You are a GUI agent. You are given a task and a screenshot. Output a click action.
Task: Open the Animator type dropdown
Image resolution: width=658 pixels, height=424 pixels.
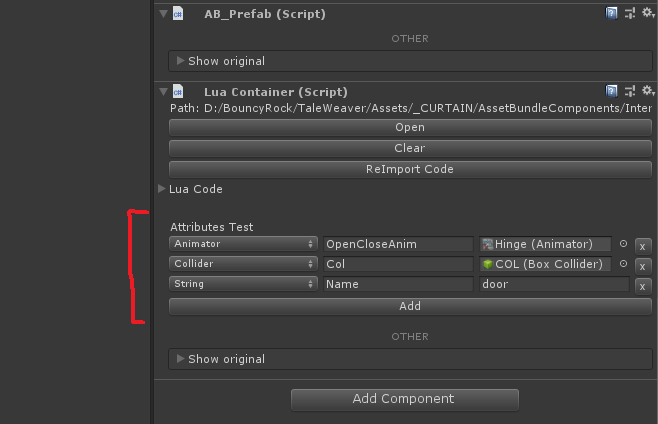(243, 244)
